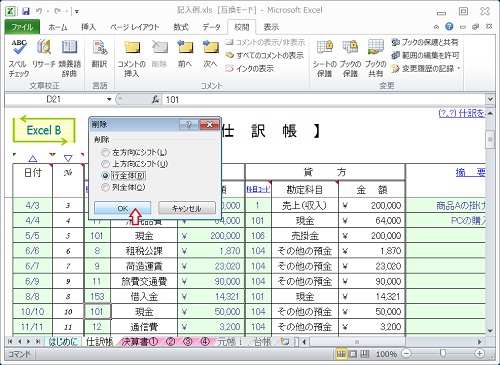Click the blue up triangle sort icon
Image resolution: width=500 pixels, height=365 pixels.
[x=33, y=158]
